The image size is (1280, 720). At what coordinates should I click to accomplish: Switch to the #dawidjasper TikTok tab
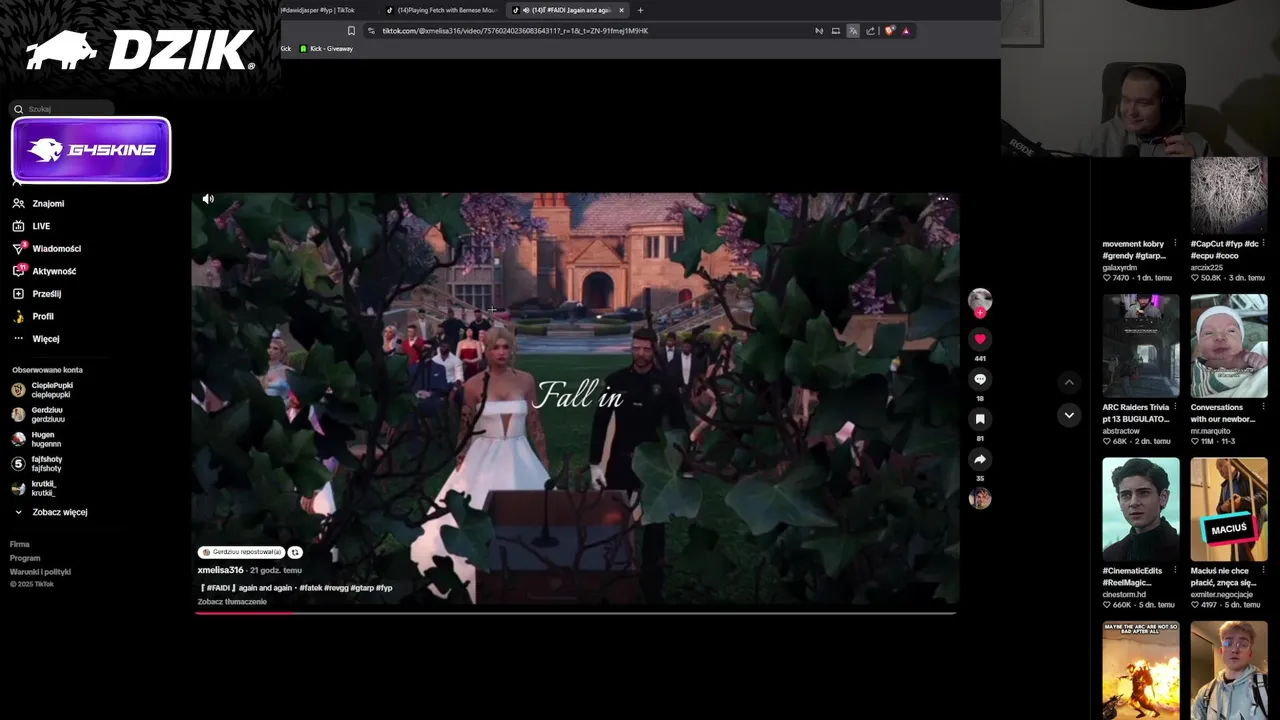tap(318, 10)
